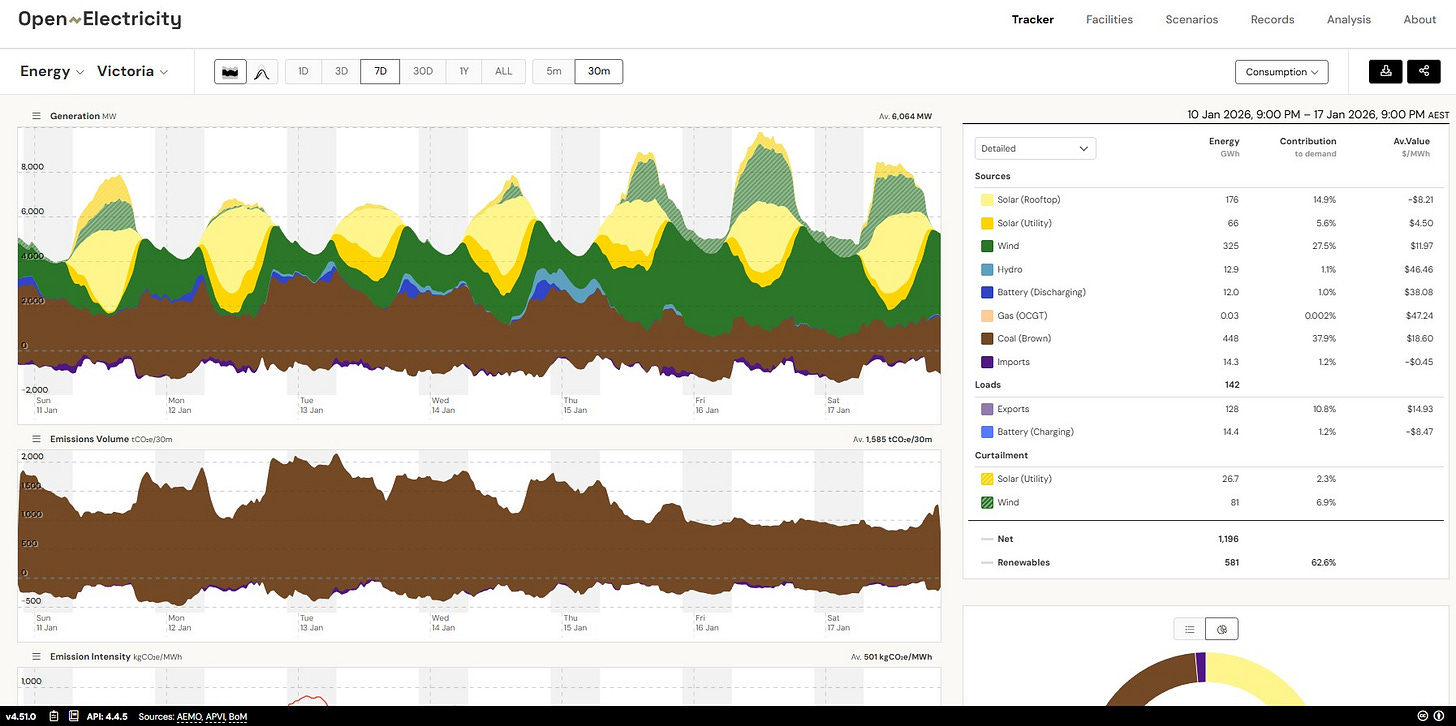Show the pie chart view button

point(1222,629)
